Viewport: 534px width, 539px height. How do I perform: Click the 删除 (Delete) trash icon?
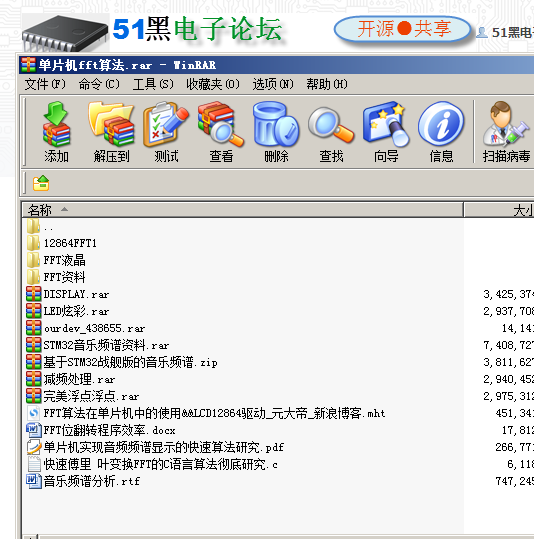point(276,124)
